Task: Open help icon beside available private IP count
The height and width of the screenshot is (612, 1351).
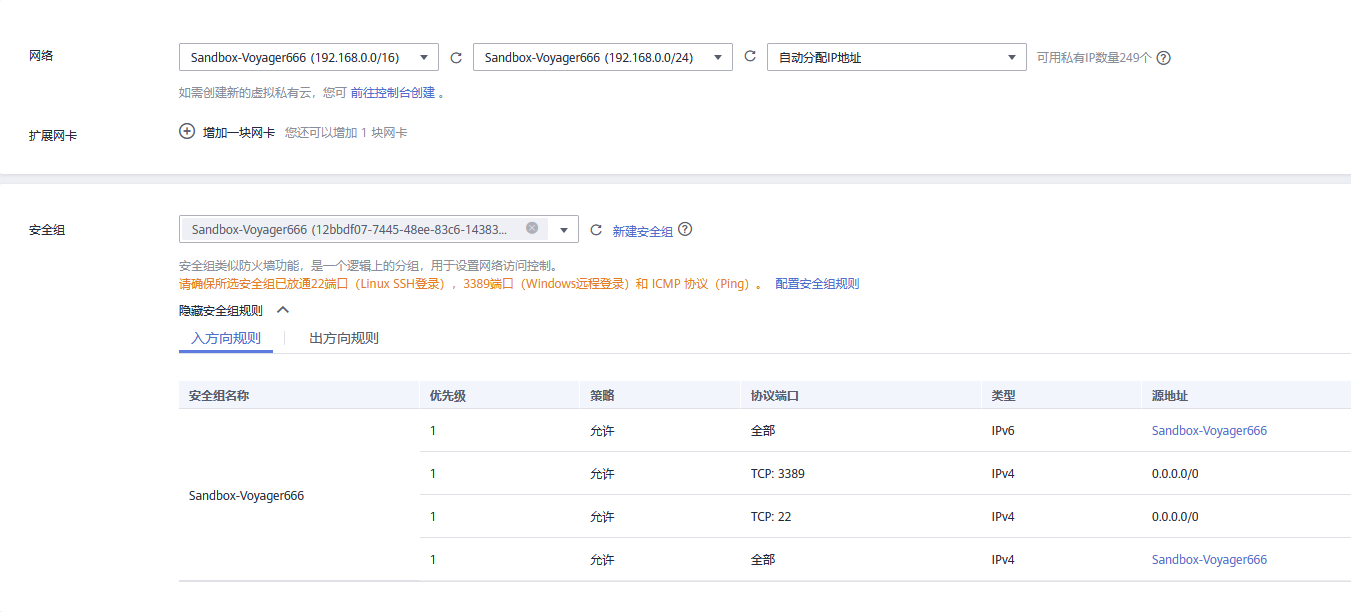Action: 1163,58
